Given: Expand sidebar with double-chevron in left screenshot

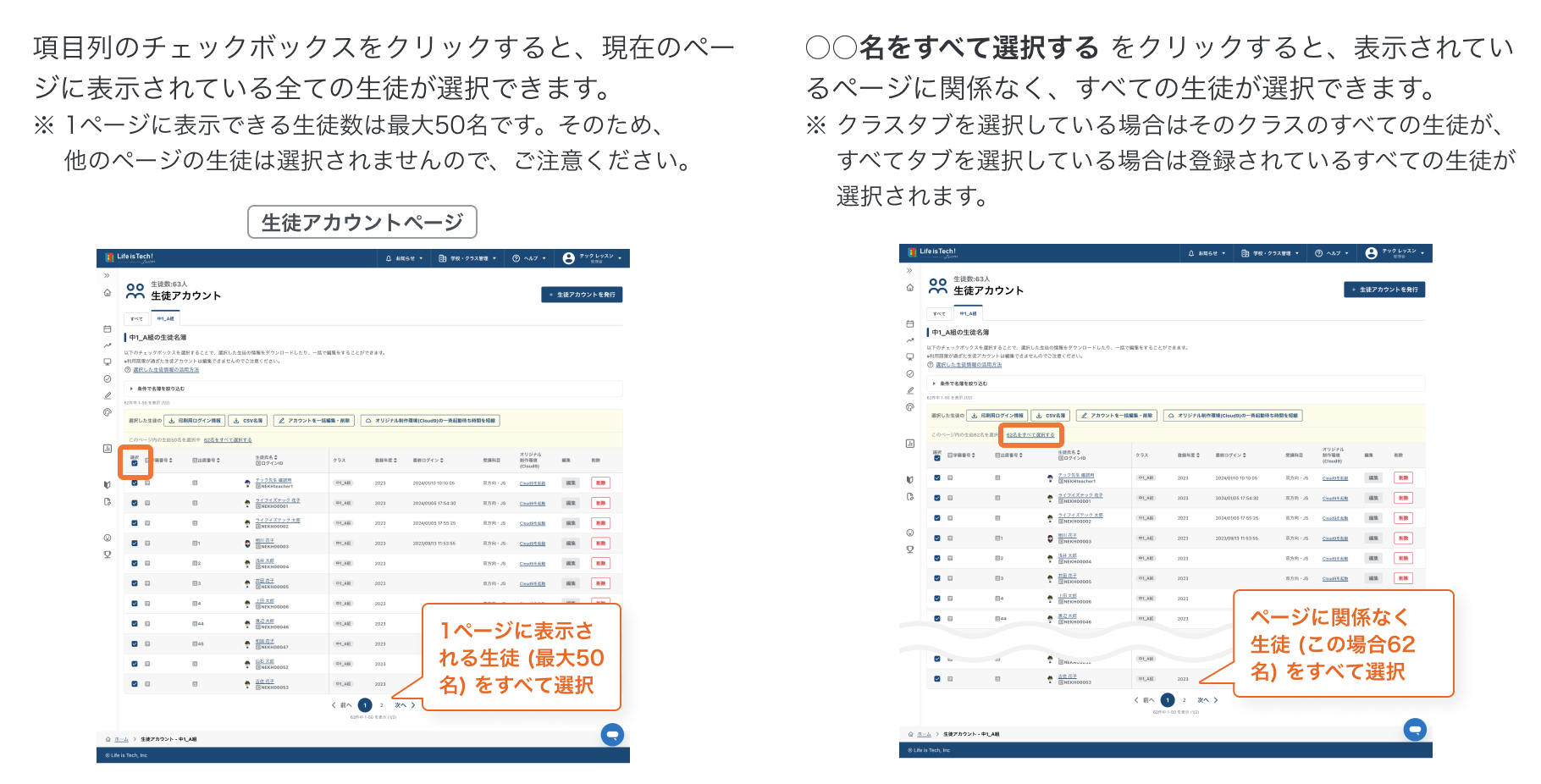Looking at the screenshot, I should (x=108, y=275).
